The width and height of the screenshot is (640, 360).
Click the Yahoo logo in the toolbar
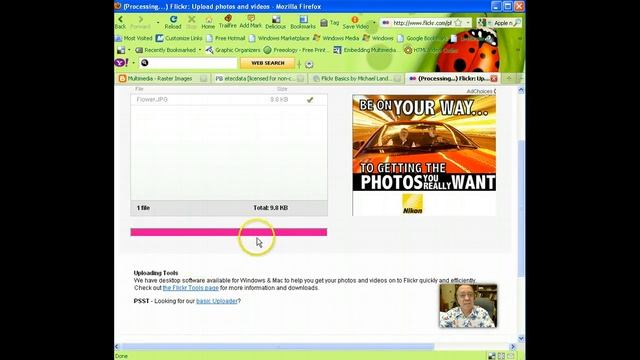(121, 62)
